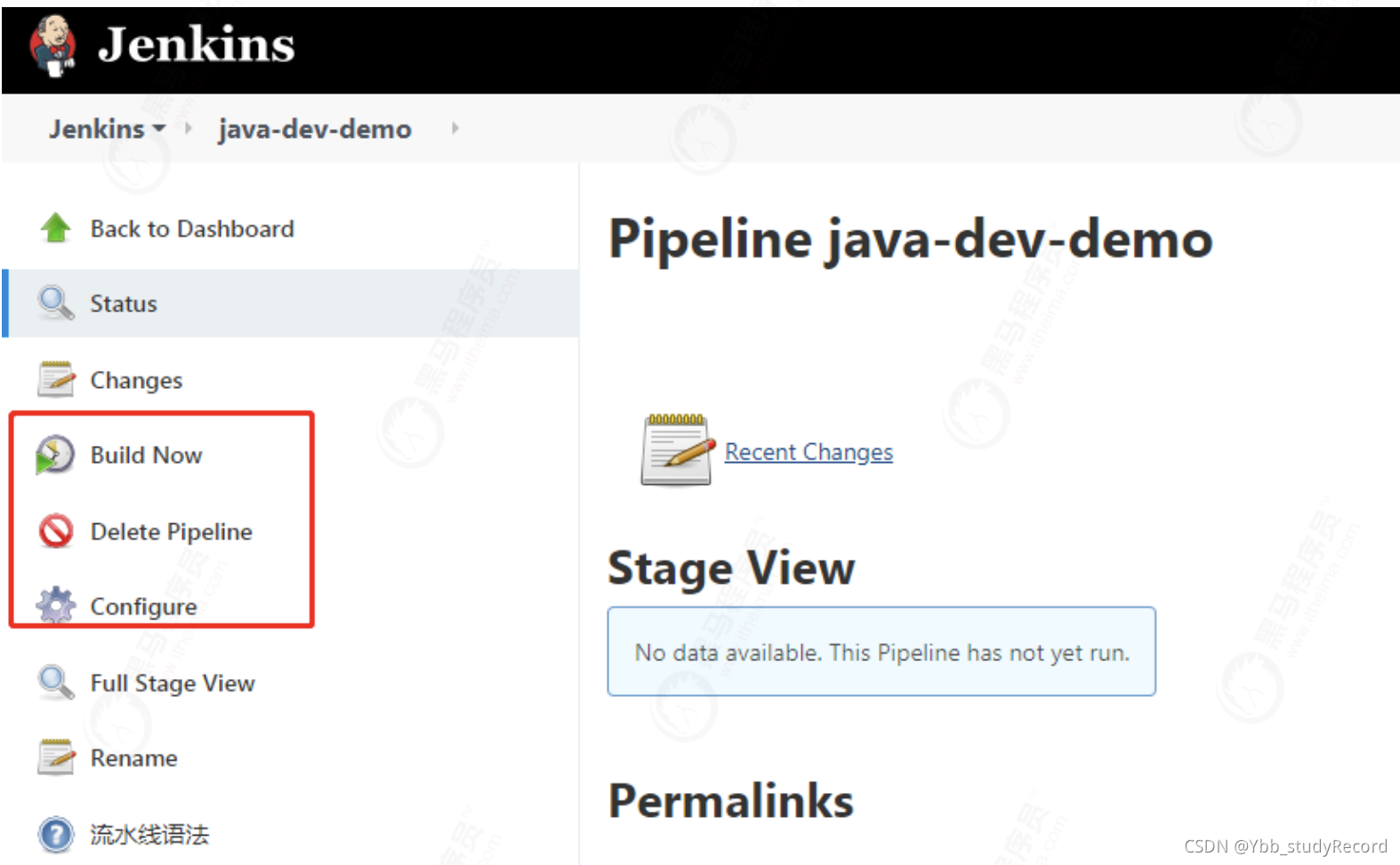
Task: Click the Build Now clock icon
Action: 55,455
